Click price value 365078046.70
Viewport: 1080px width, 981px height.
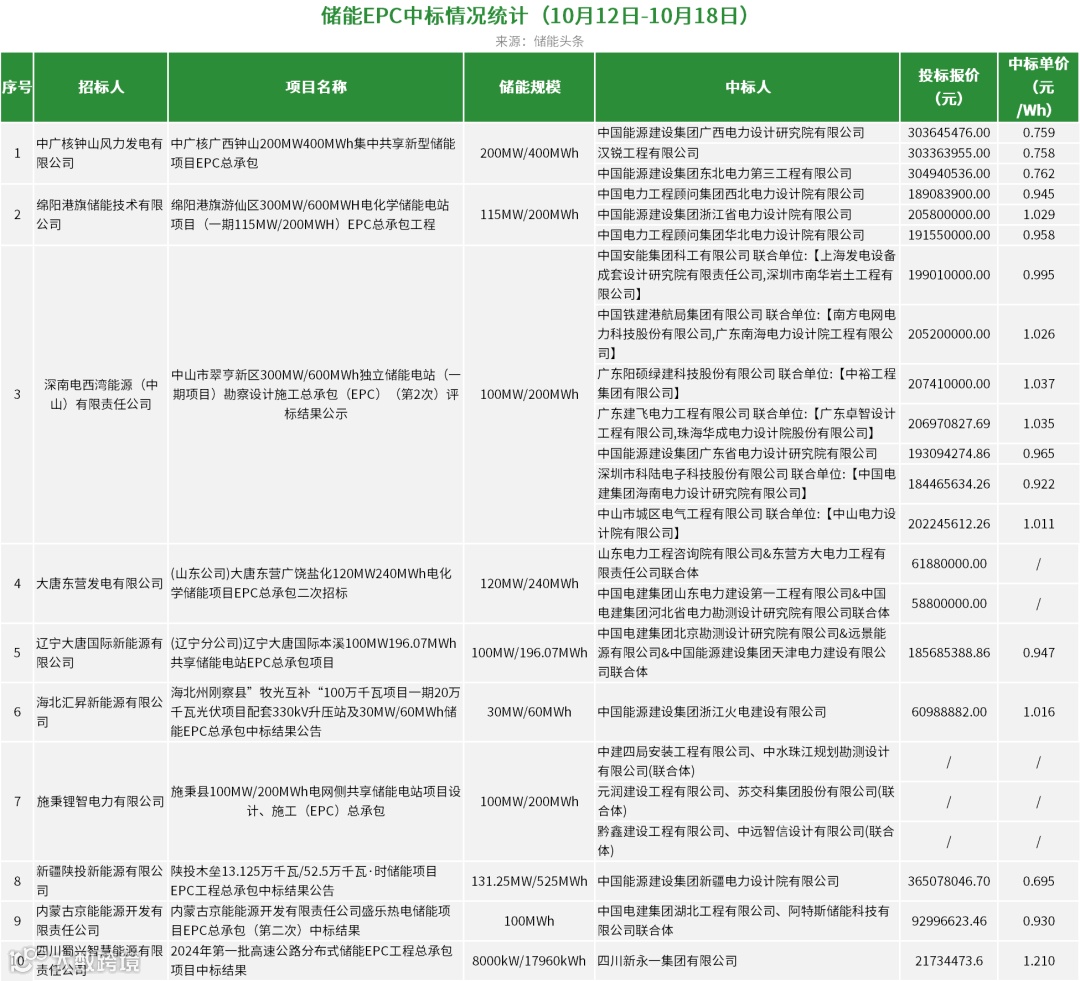click(948, 881)
